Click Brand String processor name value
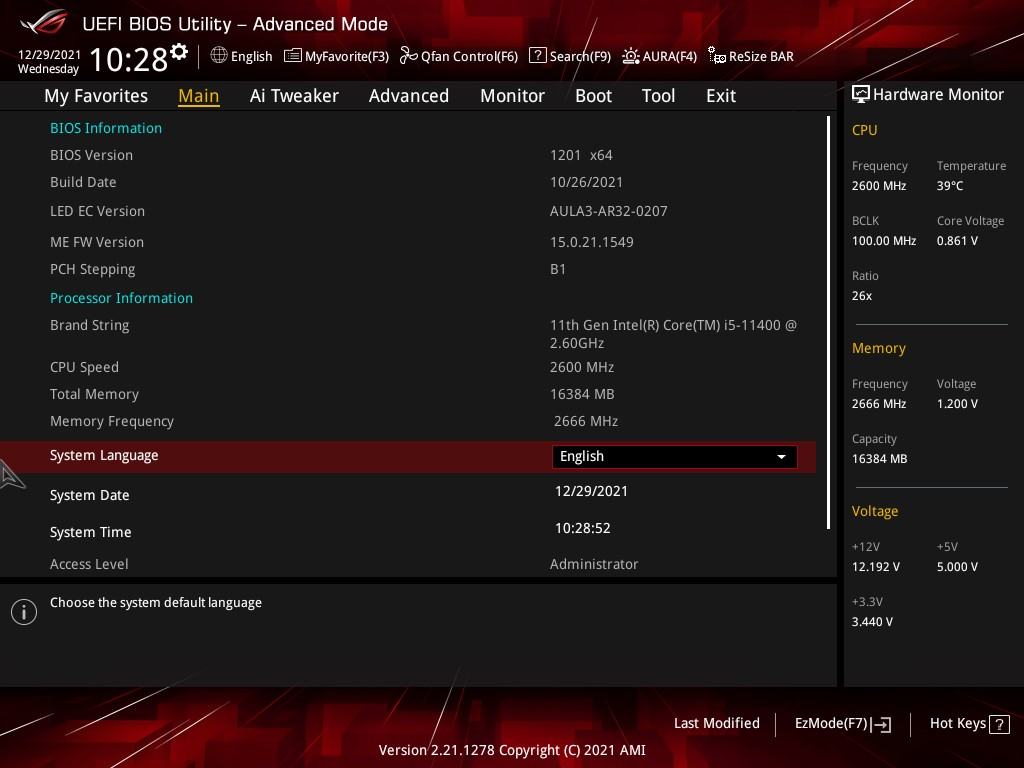Viewport: 1024px width, 768px height. 673,334
